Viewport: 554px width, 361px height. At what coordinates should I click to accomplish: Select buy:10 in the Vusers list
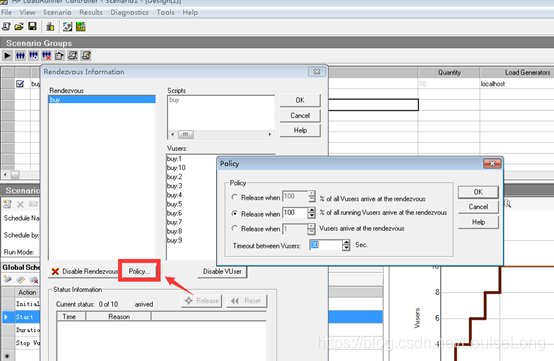click(x=176, y=168)
